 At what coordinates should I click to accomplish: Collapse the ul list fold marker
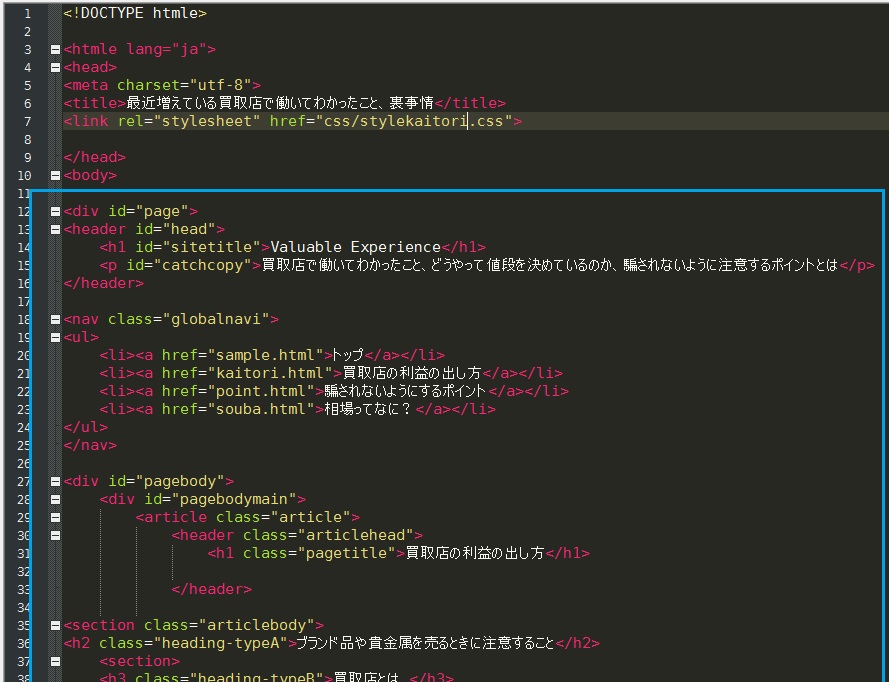55,337
